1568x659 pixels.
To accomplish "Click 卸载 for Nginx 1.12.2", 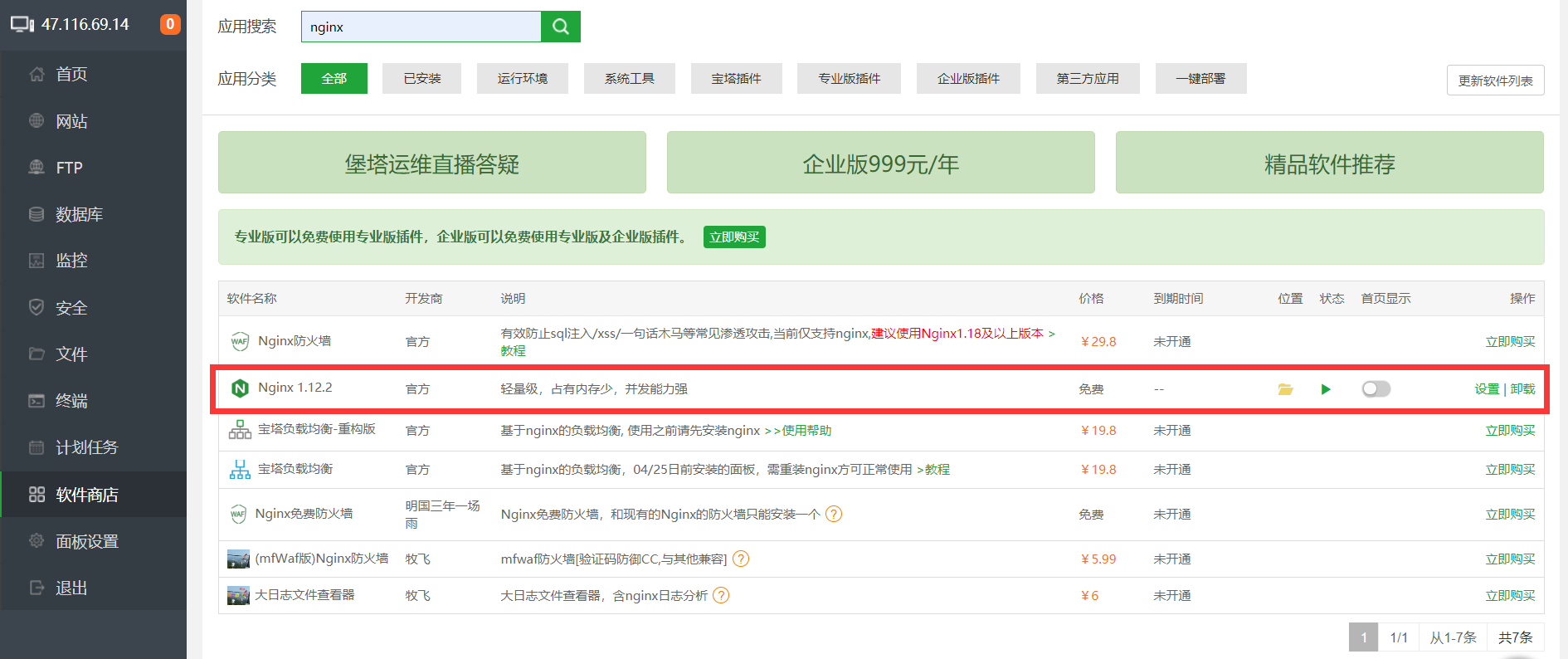I will click(1522, 388).
